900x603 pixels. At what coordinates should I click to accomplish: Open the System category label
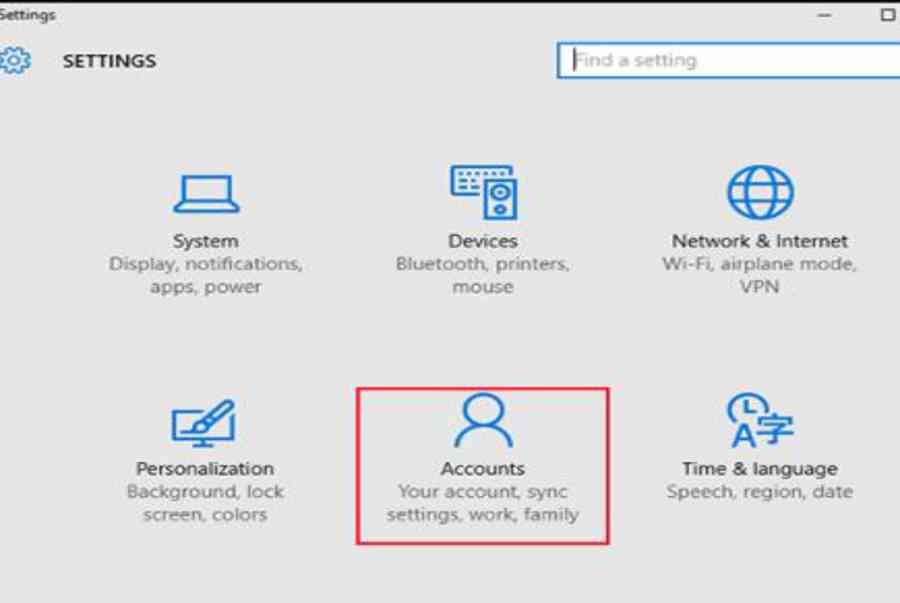(205, 241)
